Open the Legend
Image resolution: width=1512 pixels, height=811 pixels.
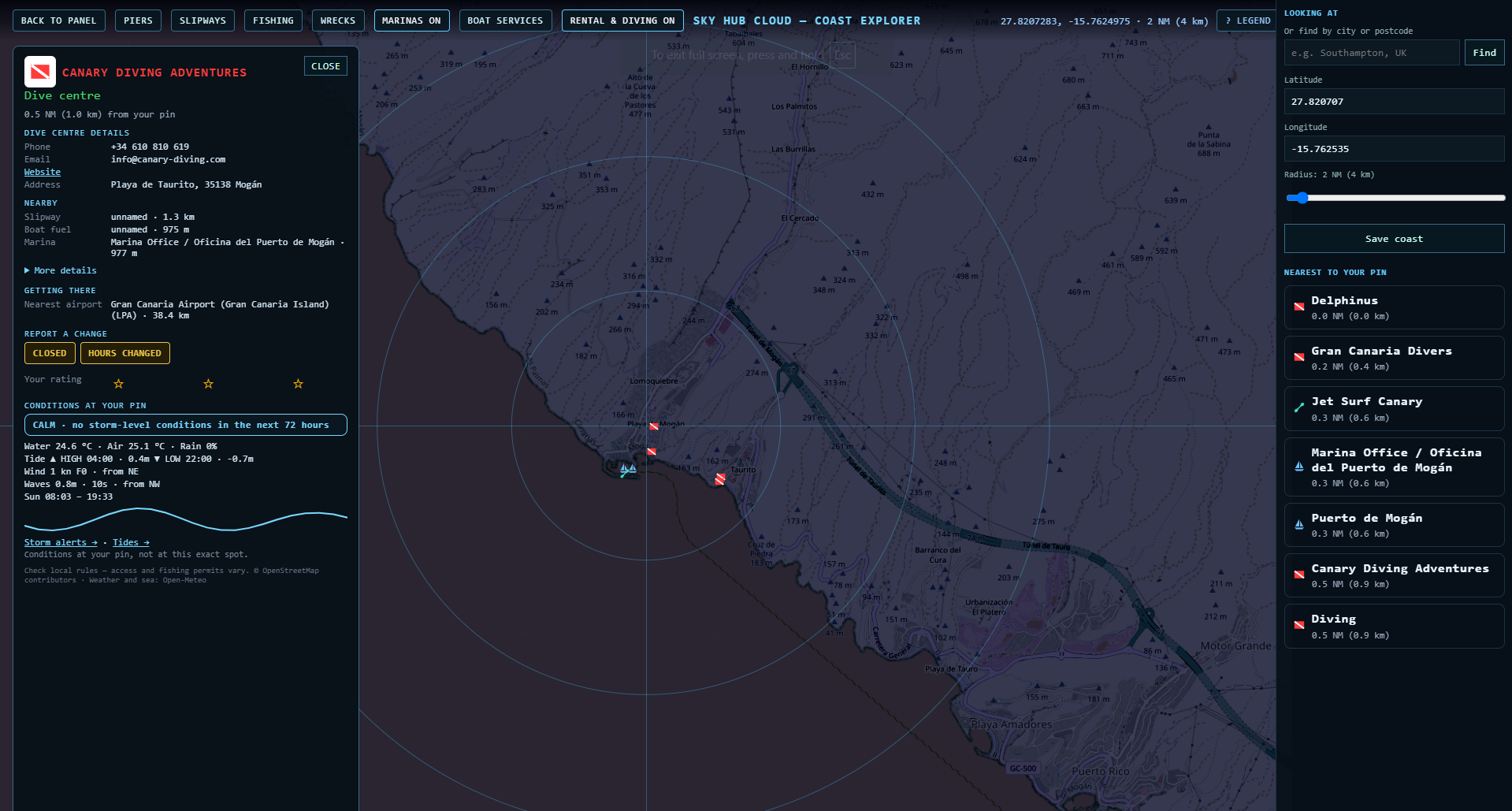(1247, 20)
